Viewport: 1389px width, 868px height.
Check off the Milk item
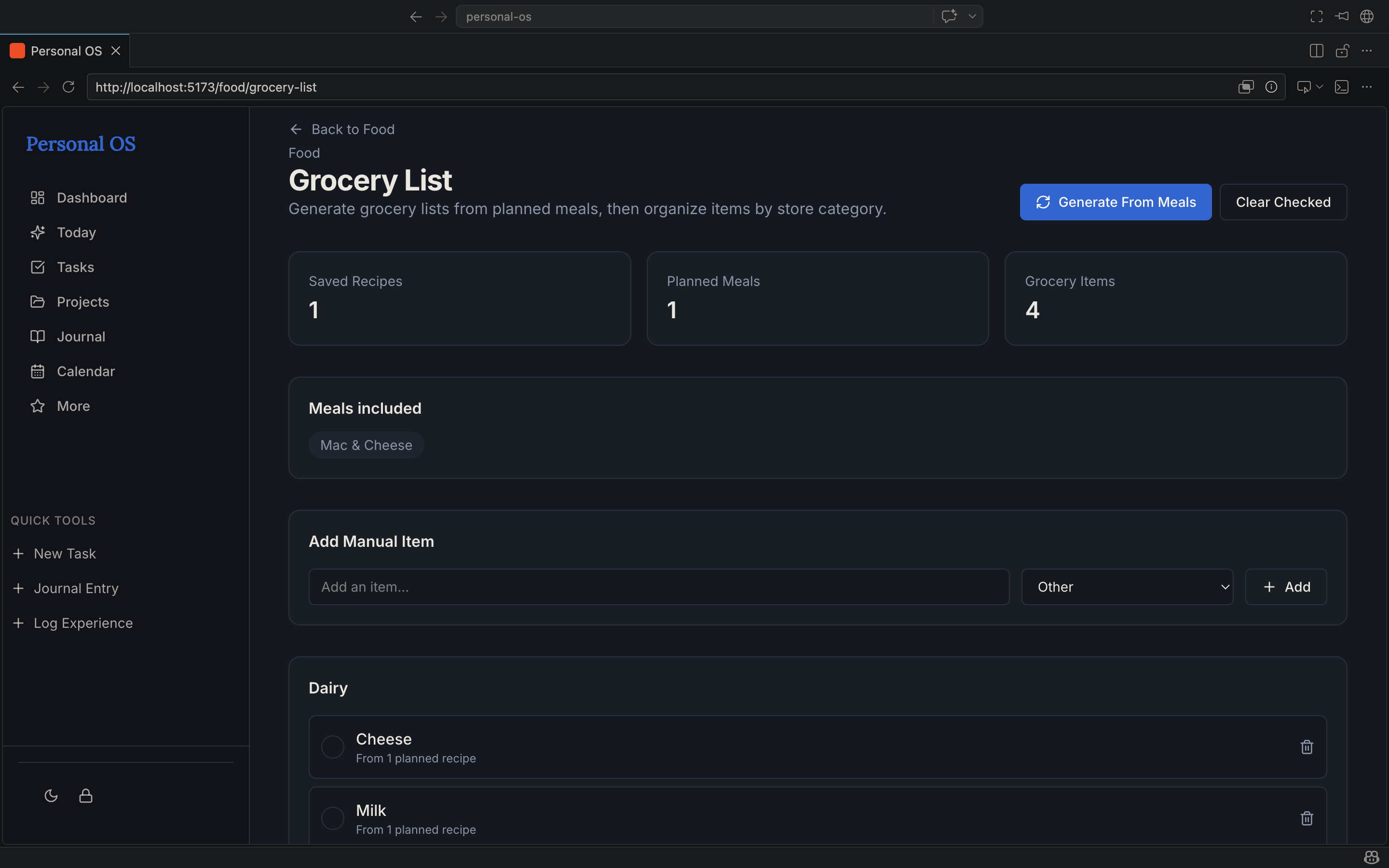(x=332, y=818)
